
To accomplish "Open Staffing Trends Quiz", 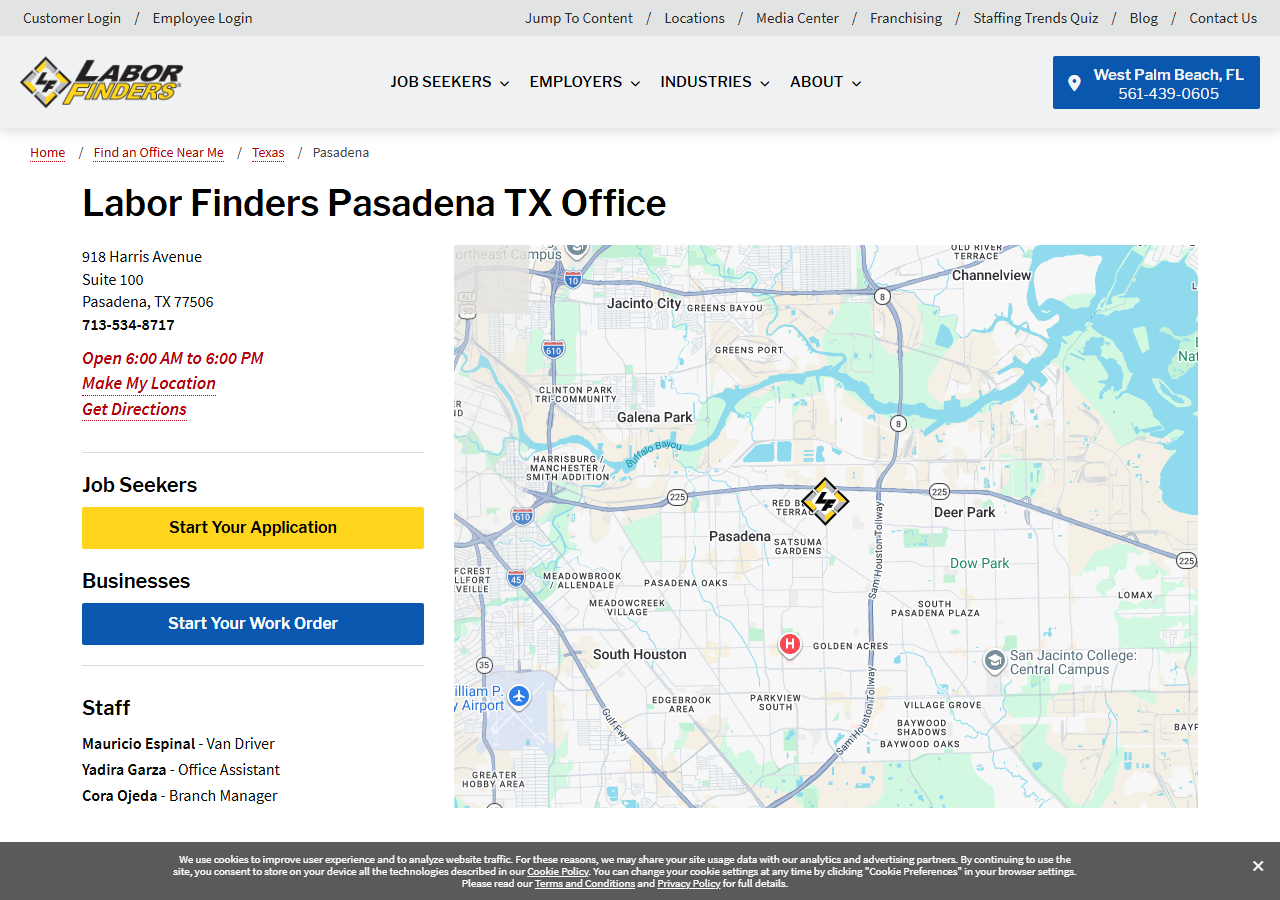I will tap(1036, 18).
